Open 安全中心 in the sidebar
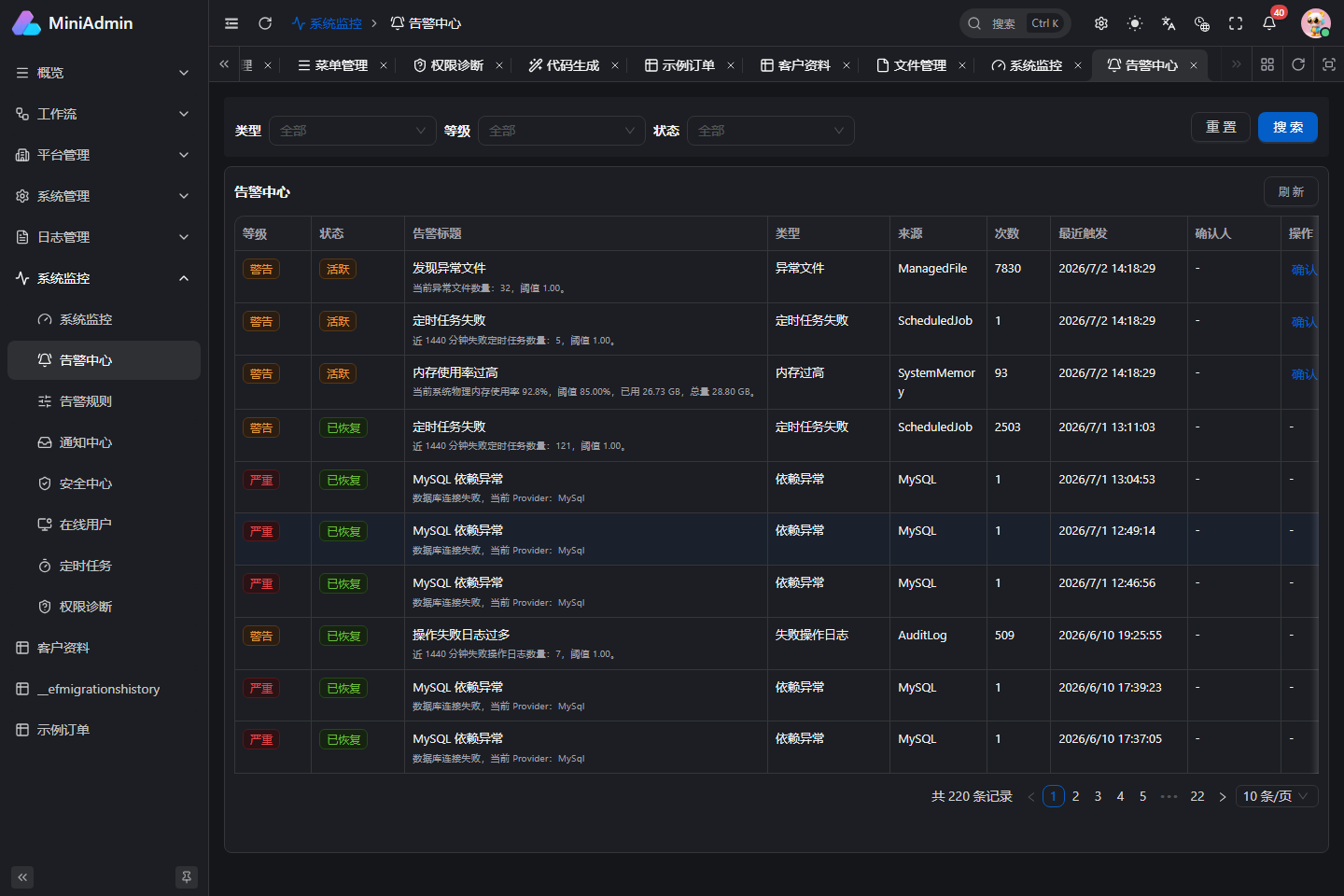Screen dimensions: 1344x896 point(104,483)
